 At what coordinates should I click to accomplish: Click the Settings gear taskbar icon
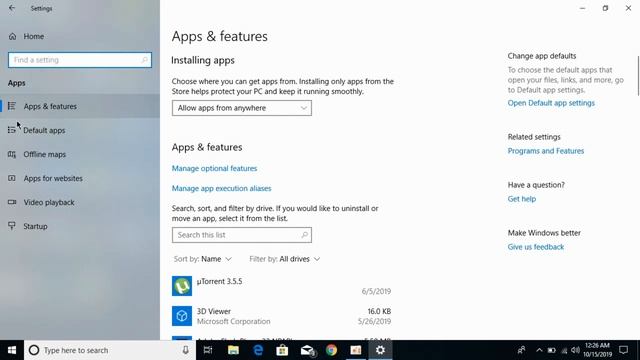(380, 350)
